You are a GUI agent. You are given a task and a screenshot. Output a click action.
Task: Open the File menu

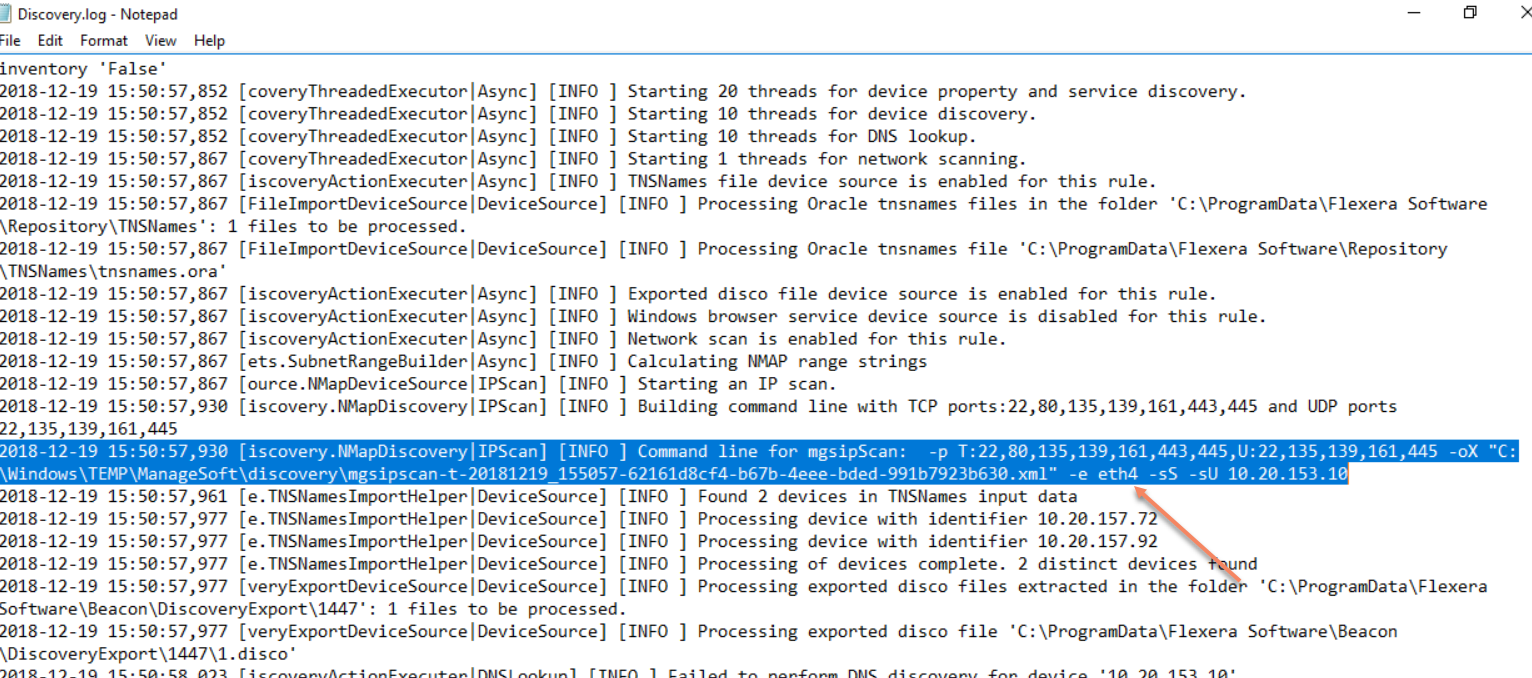(x=10, y=41)
